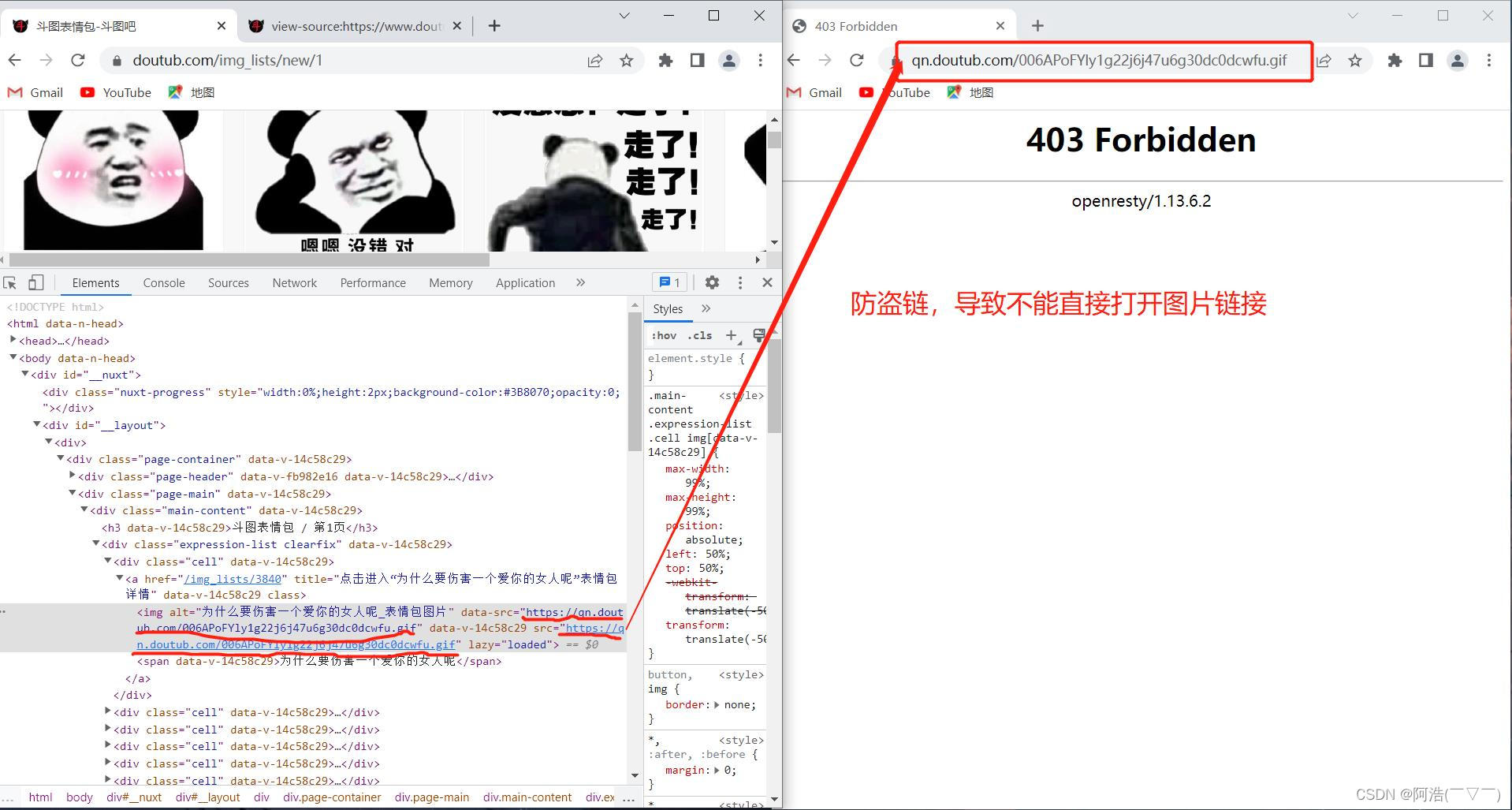Viewport: 1512px width, 810px height.
Task: Select div.page-container in the breadcrumb bar
Action: coord(332,797)
